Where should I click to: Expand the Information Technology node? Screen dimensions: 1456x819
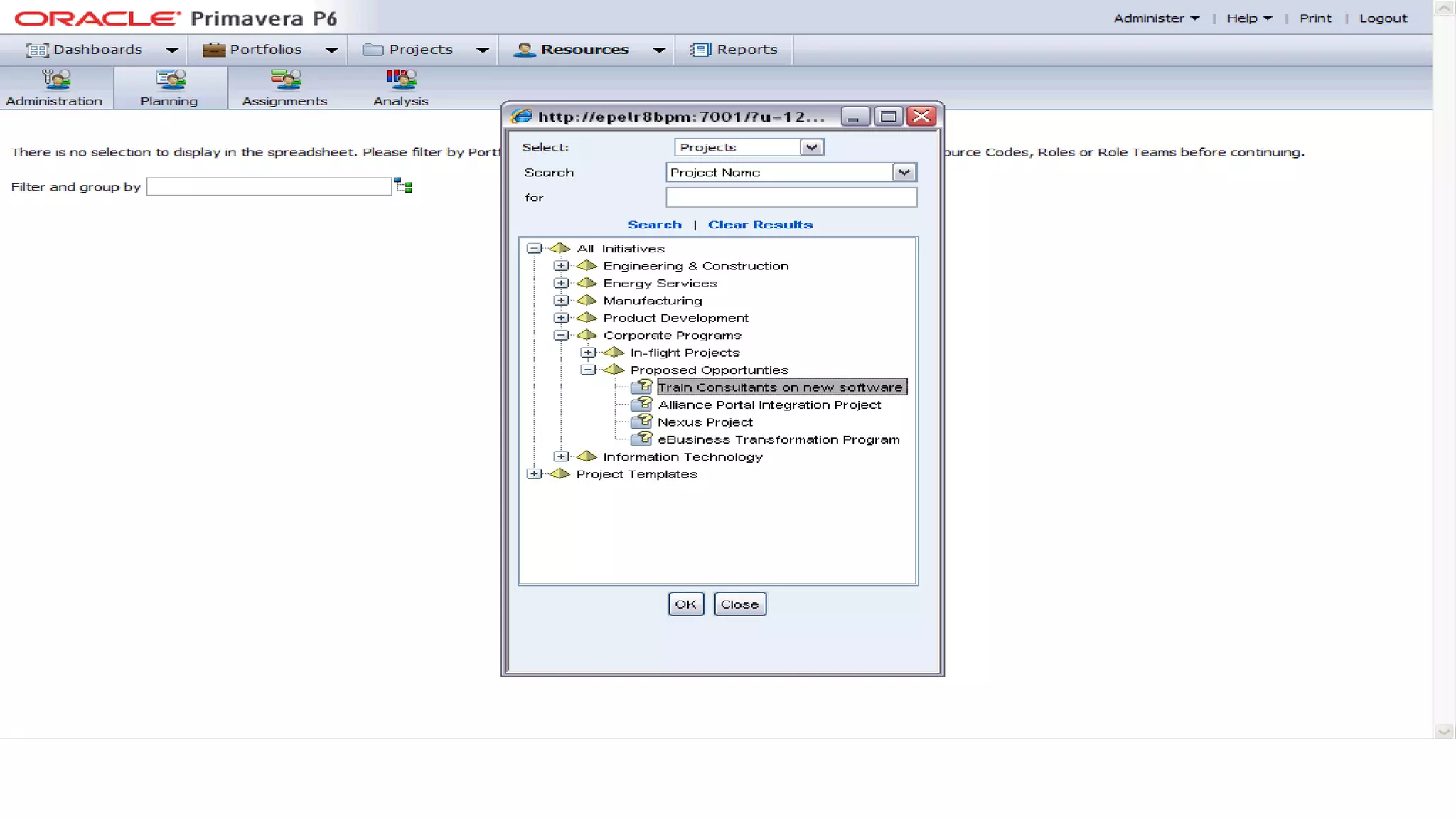tap(561, 456)
